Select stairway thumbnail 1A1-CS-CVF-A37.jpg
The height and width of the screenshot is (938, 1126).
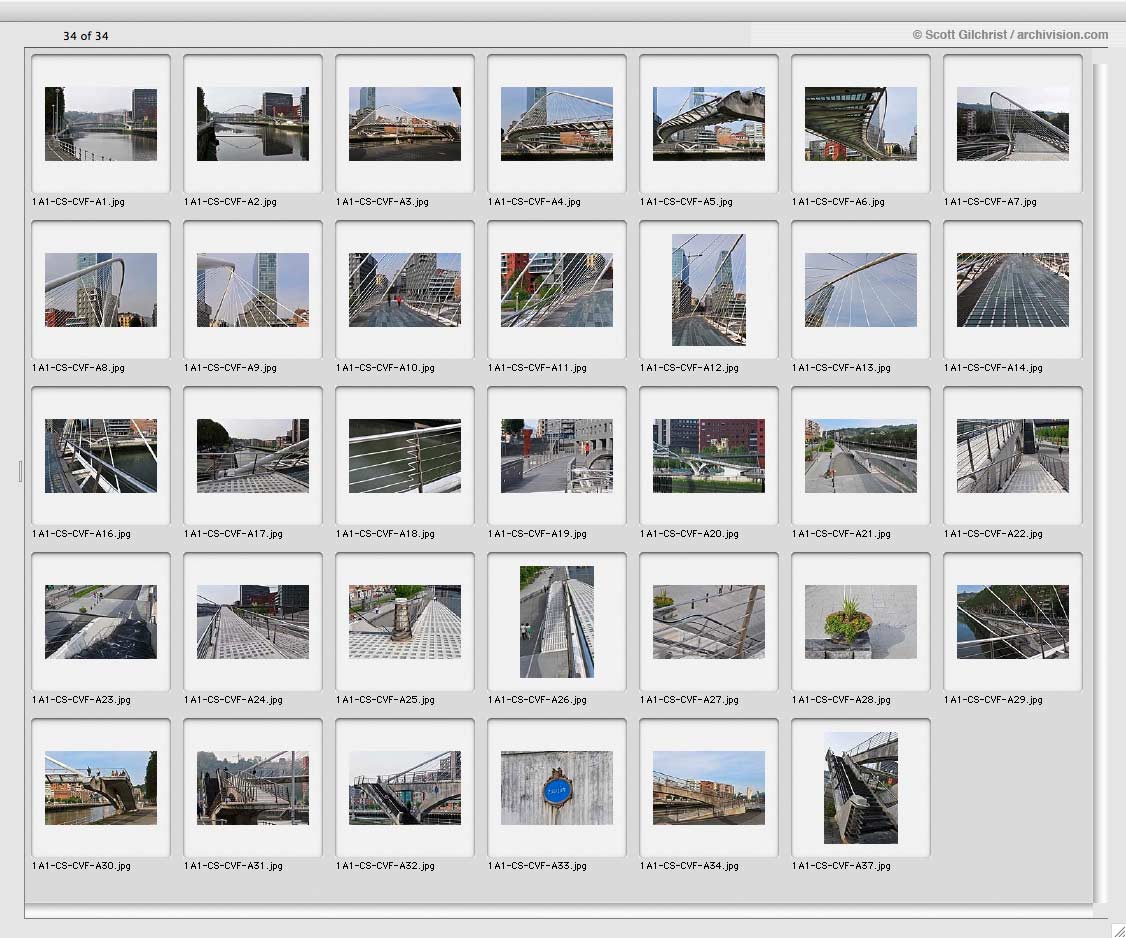point(860,787)
